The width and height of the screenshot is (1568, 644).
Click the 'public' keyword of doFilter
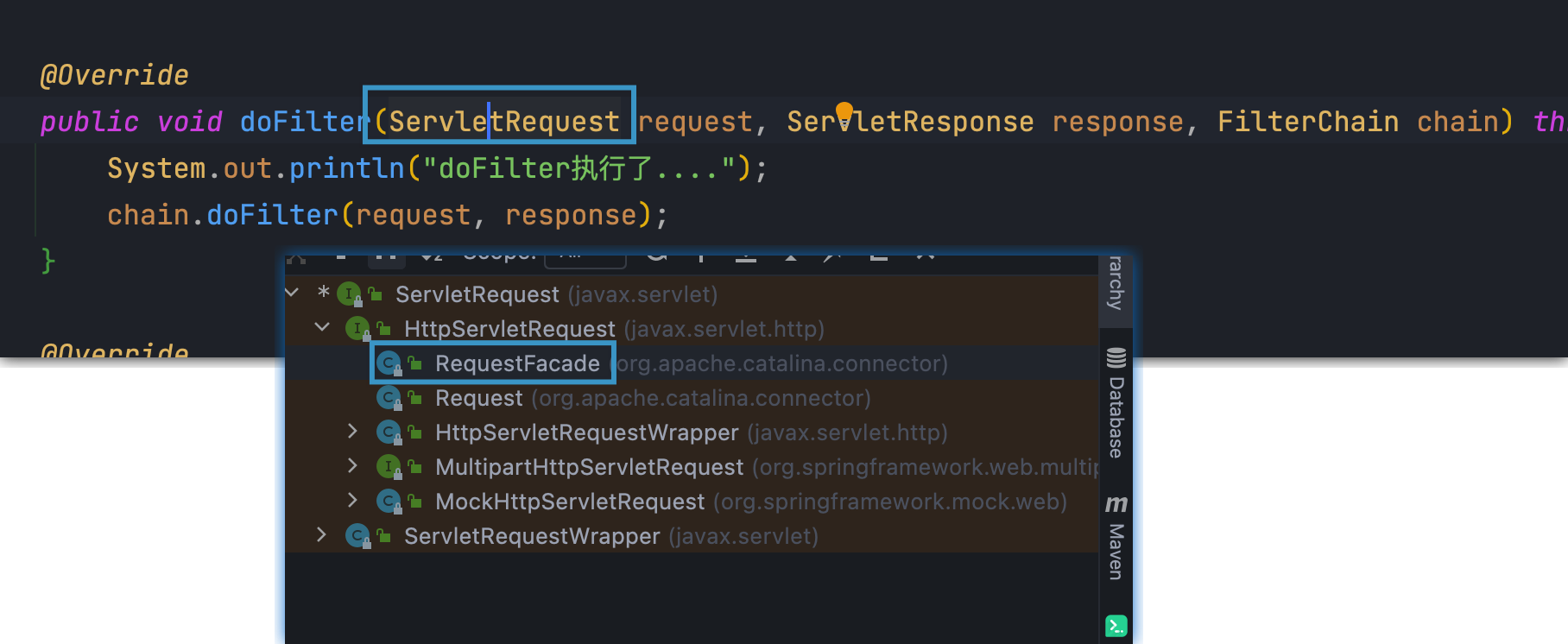coord(90,122)
